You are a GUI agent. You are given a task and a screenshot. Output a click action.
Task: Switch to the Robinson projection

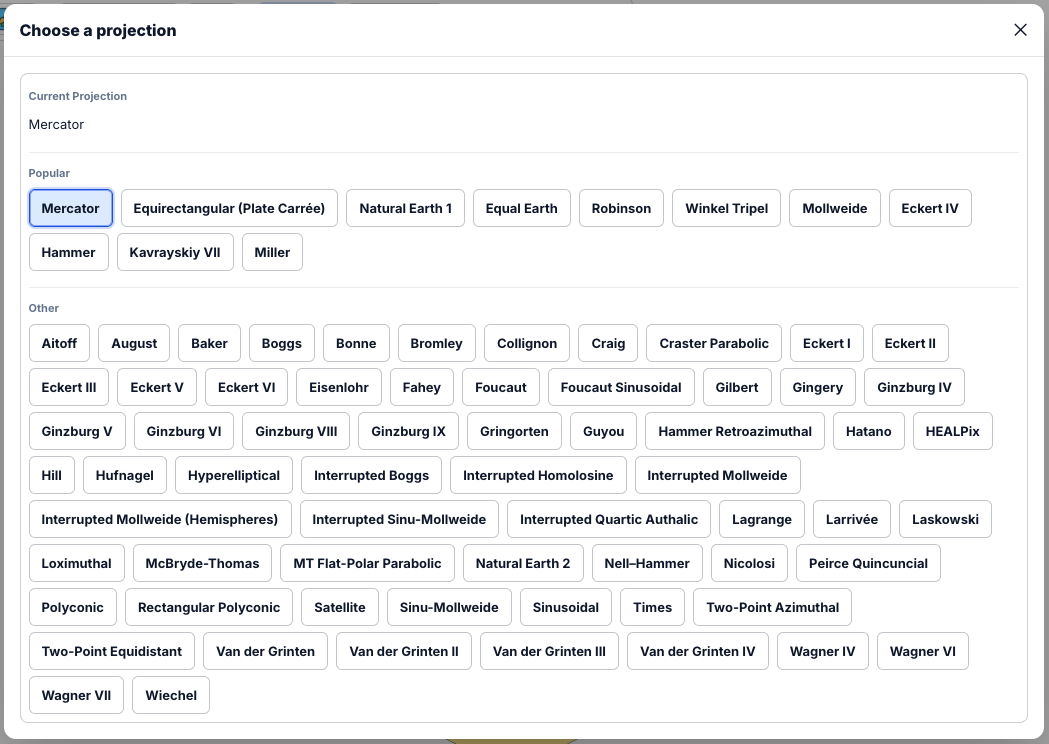coord(621,208)
